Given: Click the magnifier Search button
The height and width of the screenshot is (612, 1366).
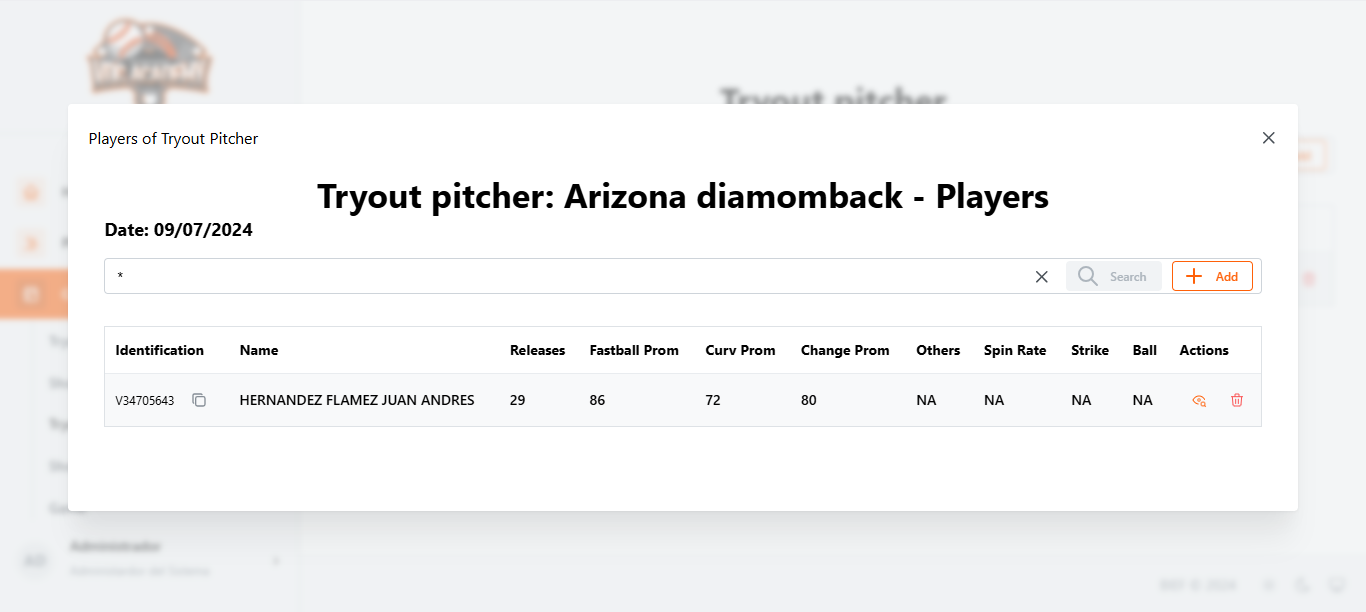Looking at the screenshot, I should [x=1114, y=277].
